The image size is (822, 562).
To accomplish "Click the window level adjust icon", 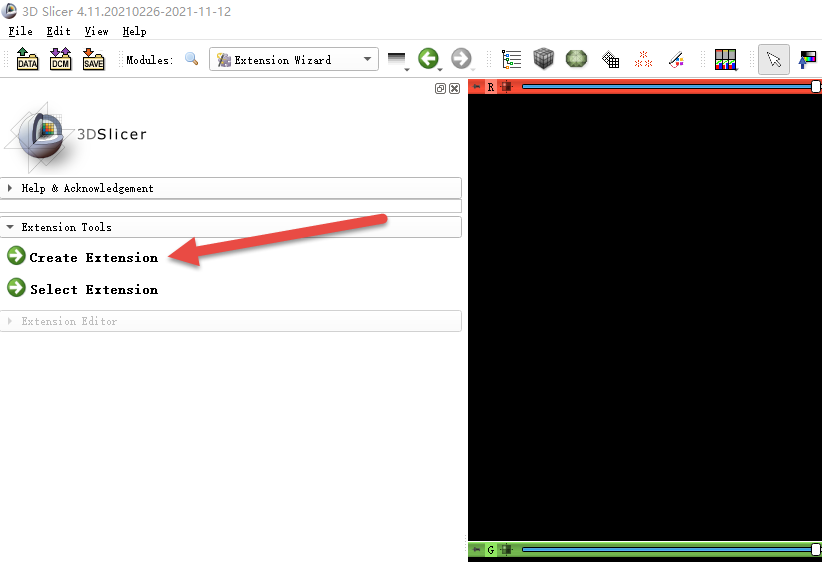I will point(807,59).
